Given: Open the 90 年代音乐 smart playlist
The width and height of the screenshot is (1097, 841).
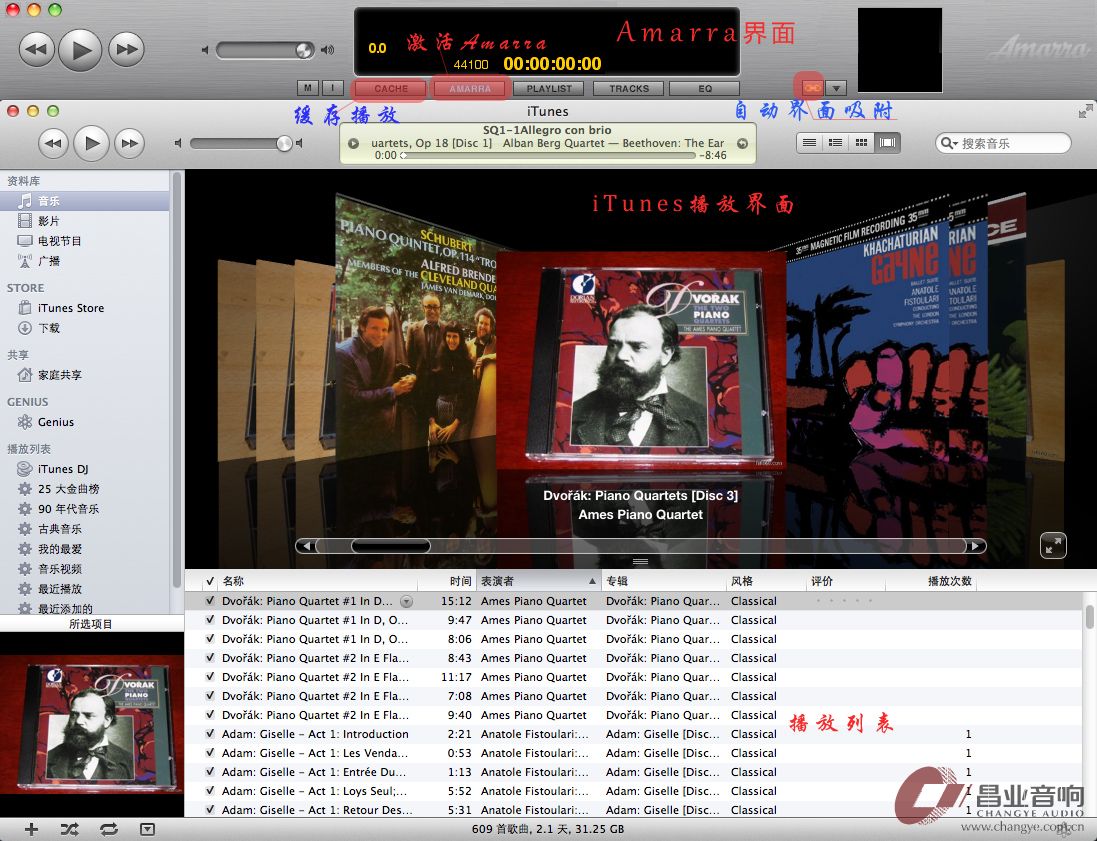Looking at the screenshot, I should pyautogui.click(x=85, y=509).
